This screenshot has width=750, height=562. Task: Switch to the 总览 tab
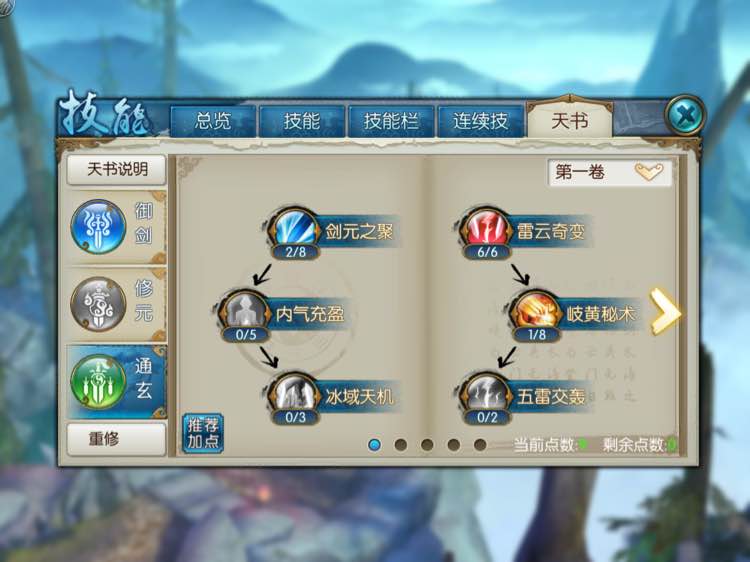[213, 121]
